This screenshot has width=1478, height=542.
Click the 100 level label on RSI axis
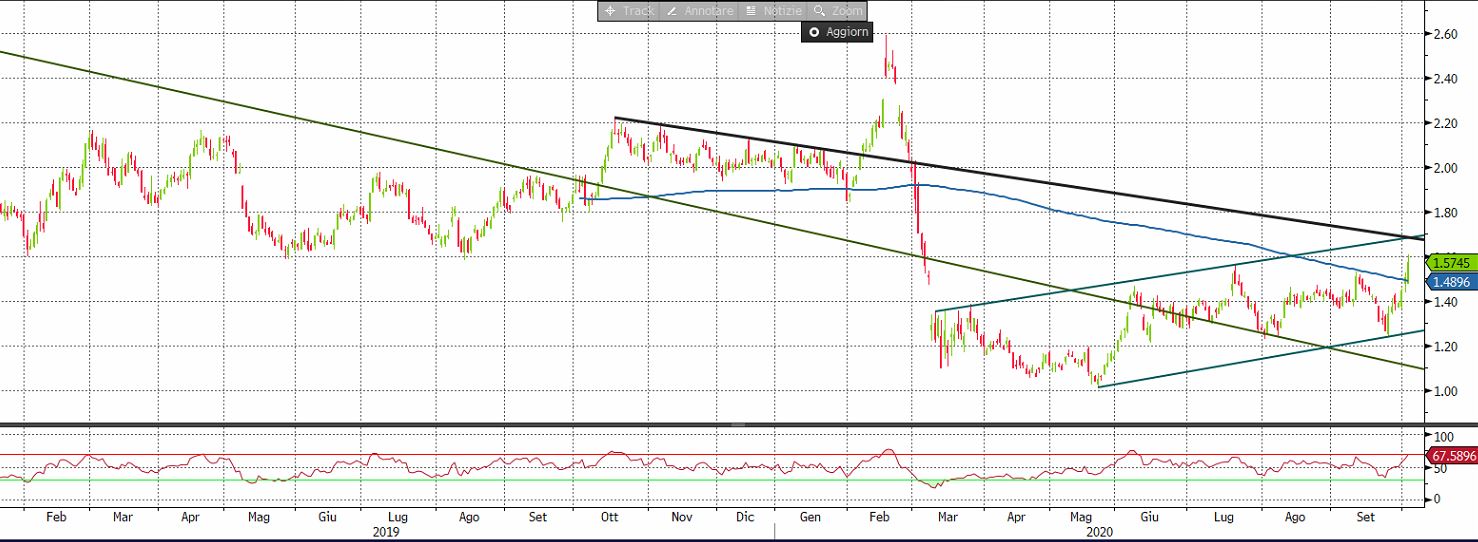(1443, 438)
